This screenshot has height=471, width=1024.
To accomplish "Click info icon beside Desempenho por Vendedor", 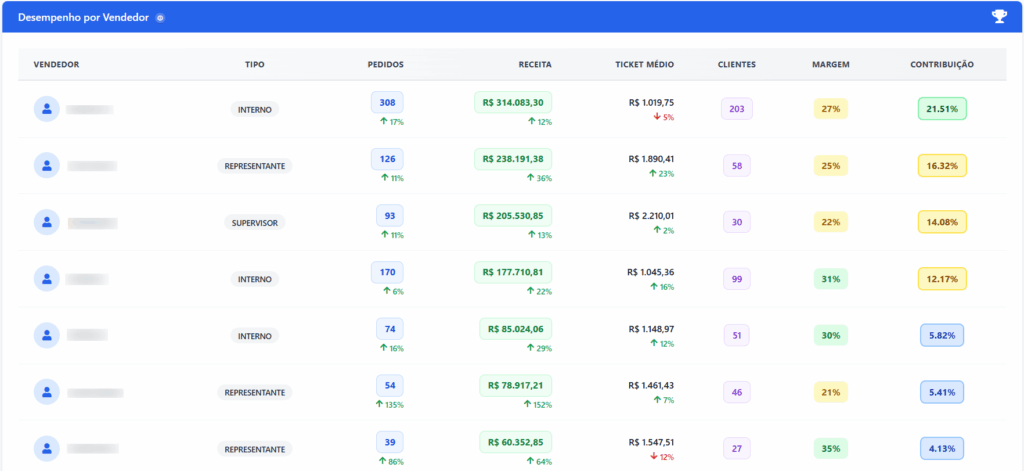I will pyautogui.click(x=160, y=18).
